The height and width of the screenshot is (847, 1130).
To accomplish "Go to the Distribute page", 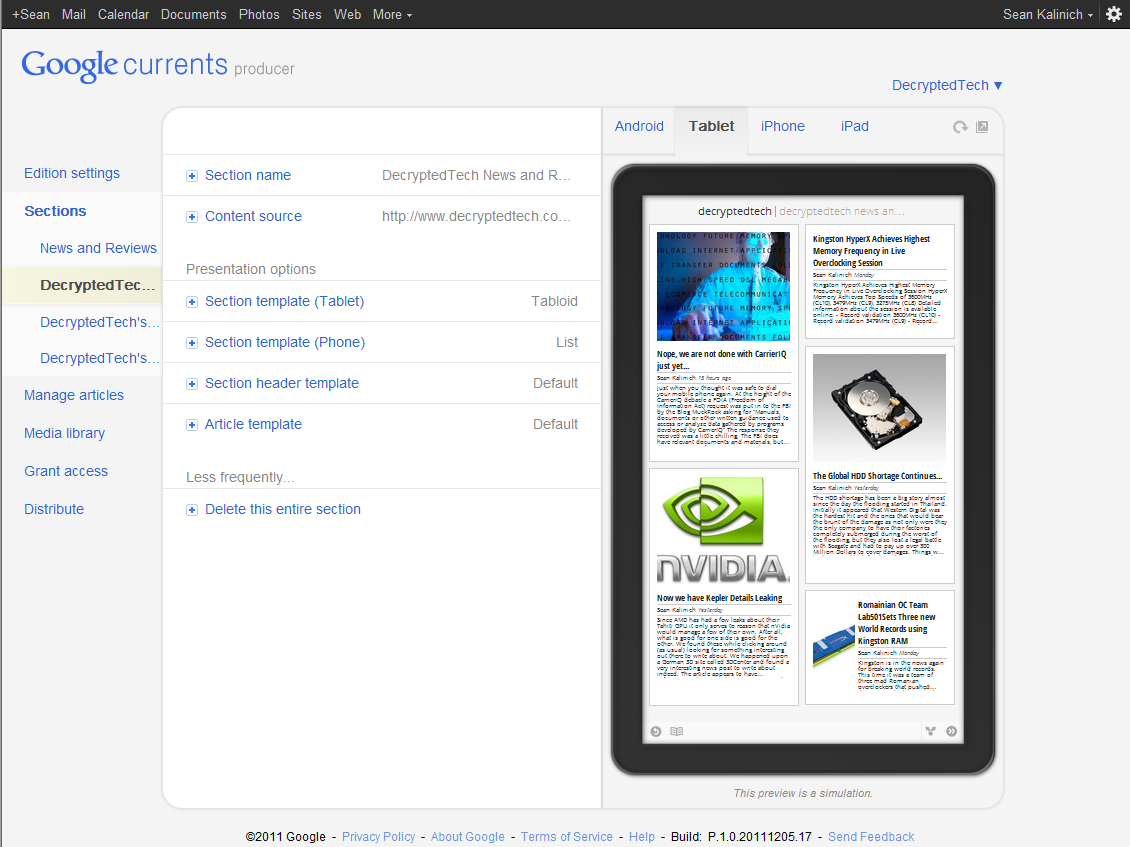I will pos(54,509).
